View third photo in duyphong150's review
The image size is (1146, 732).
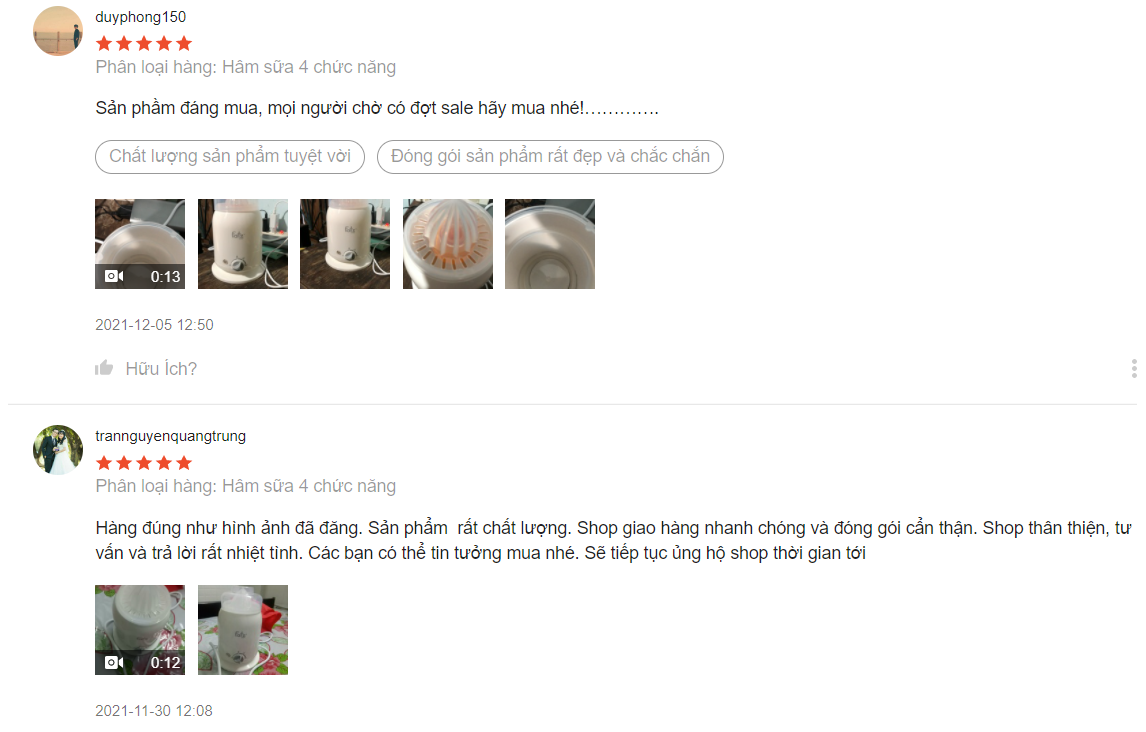coord(345,244)
